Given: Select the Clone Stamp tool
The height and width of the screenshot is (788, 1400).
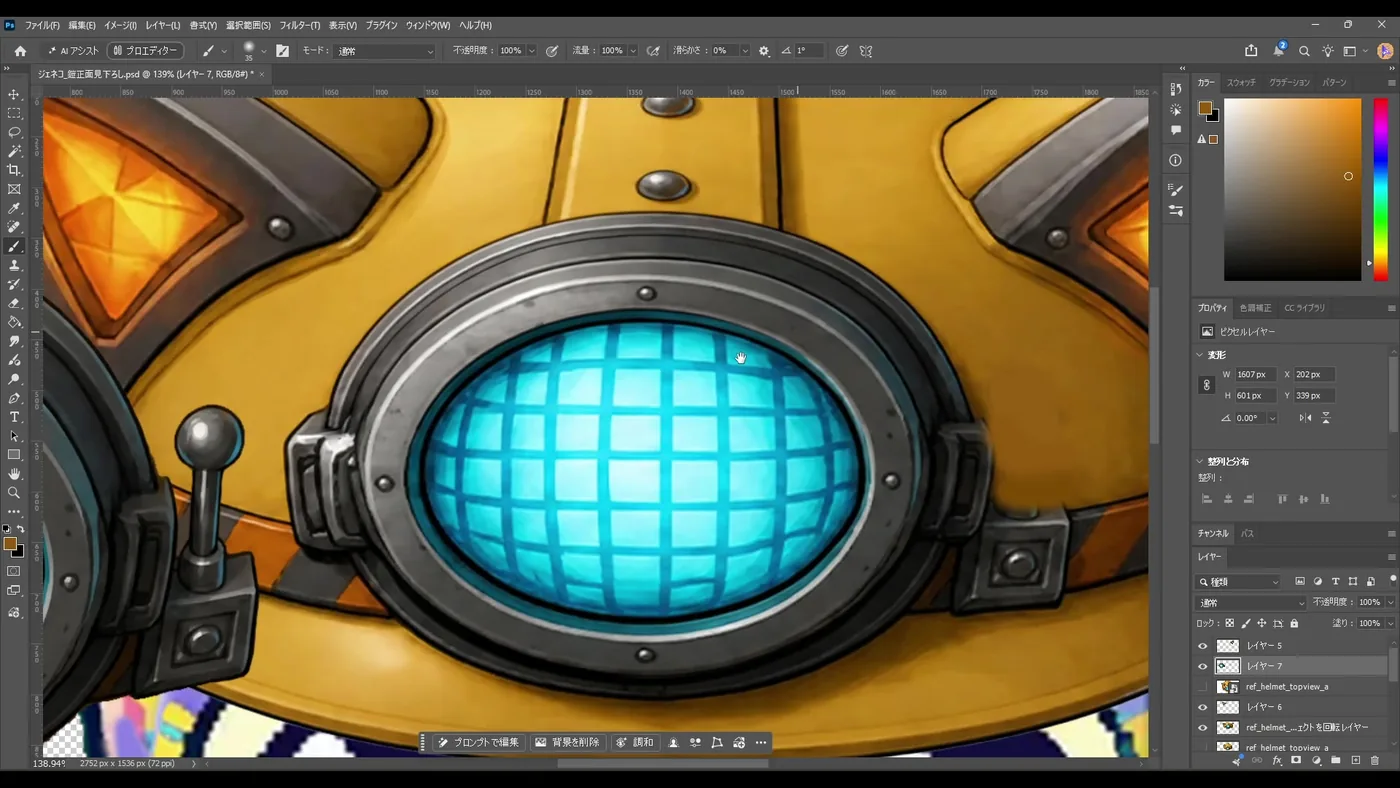Looking at the screenshot, I should pyautogui.click(x=14, y=265).
